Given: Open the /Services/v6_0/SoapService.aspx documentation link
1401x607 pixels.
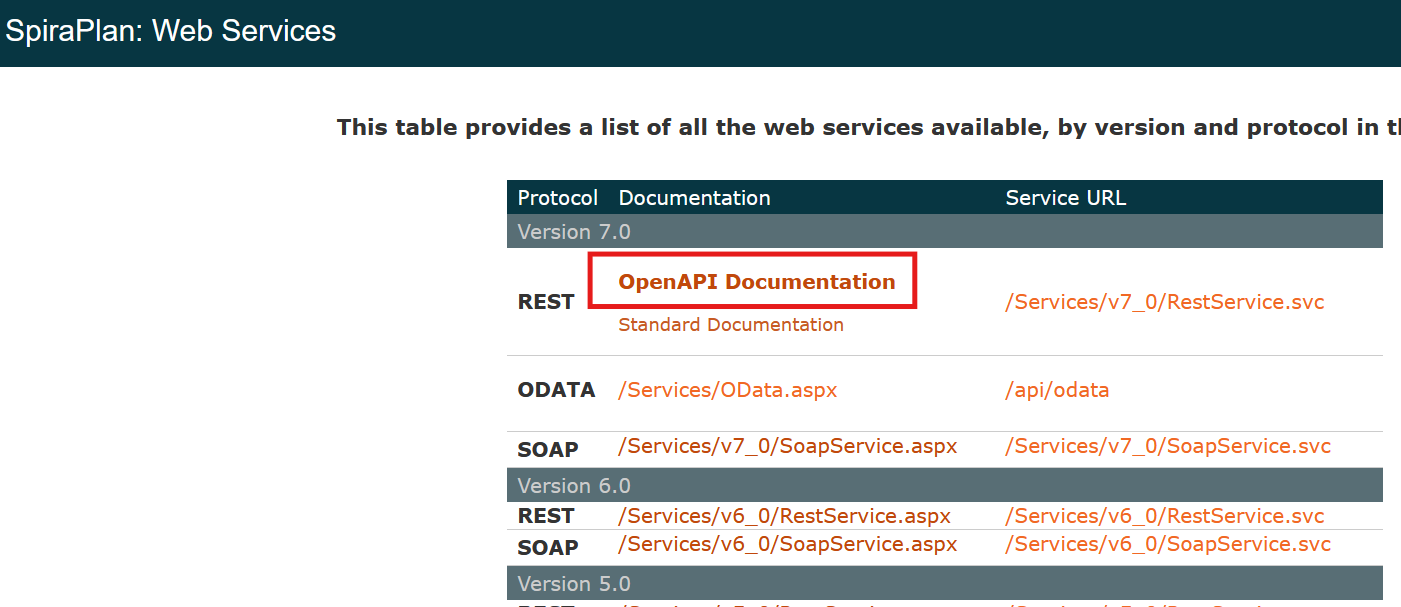Looking at the screenshot, I should pyautogui.click(x=787, y=544).
